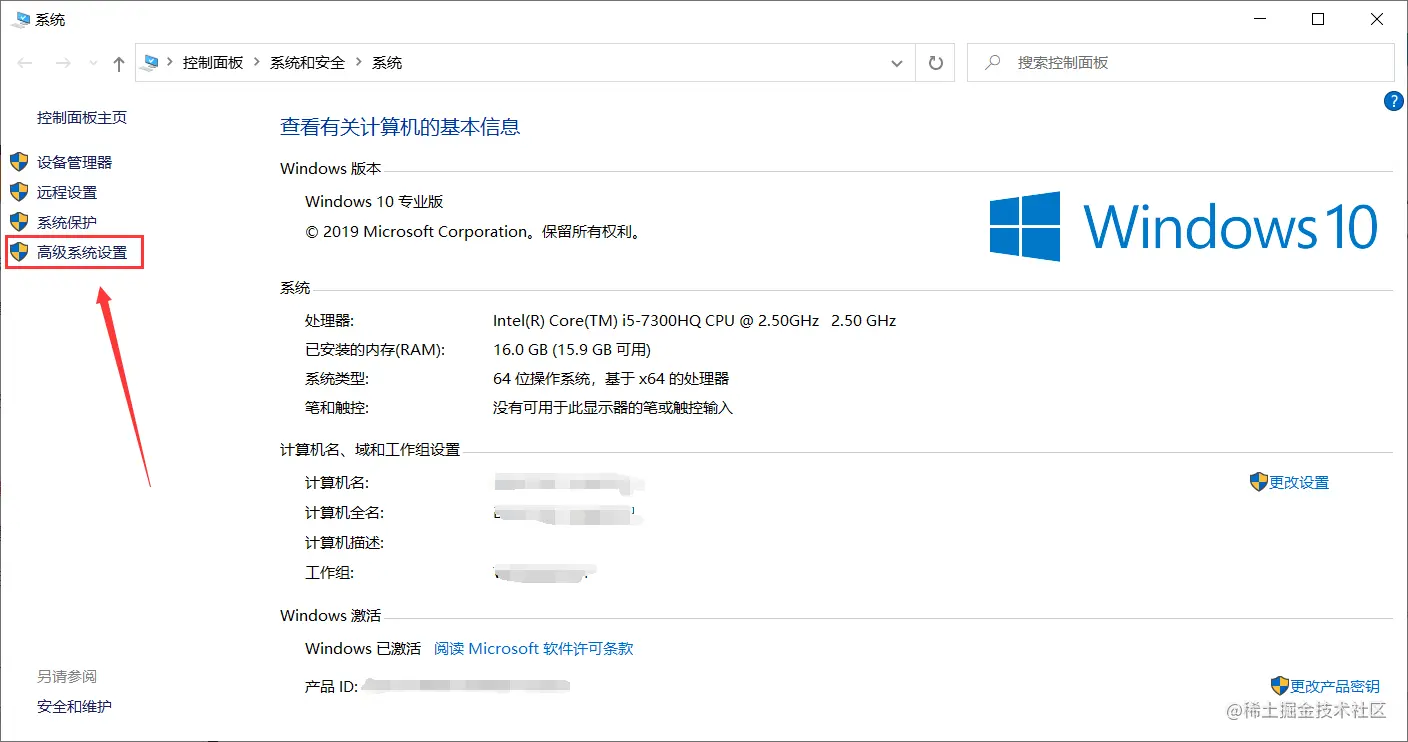This screenshot has width=1408, height=742.
Task: Click the 搜索控制面板 search field
Action: point(1180,62)
